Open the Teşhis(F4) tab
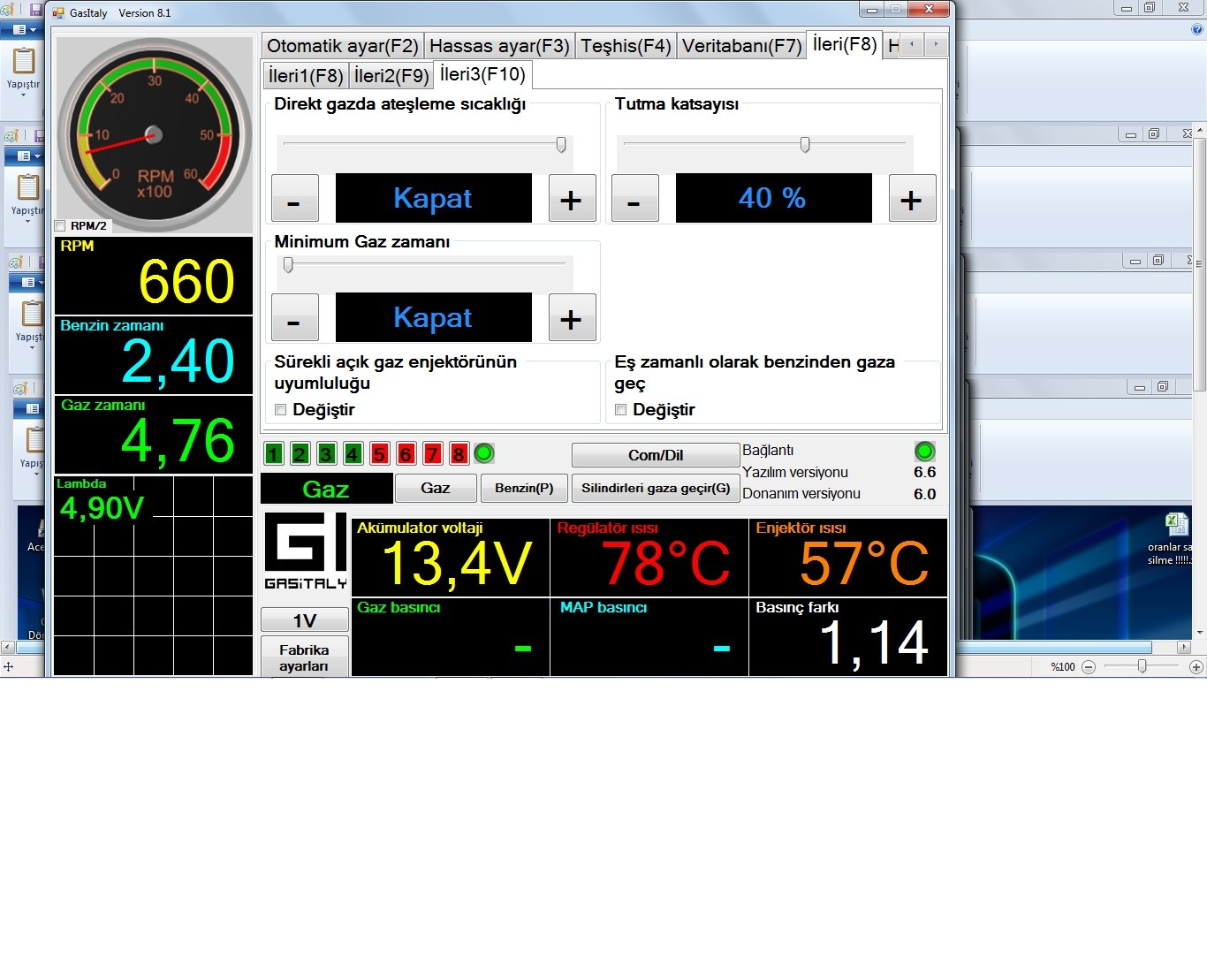 [626, 46]
